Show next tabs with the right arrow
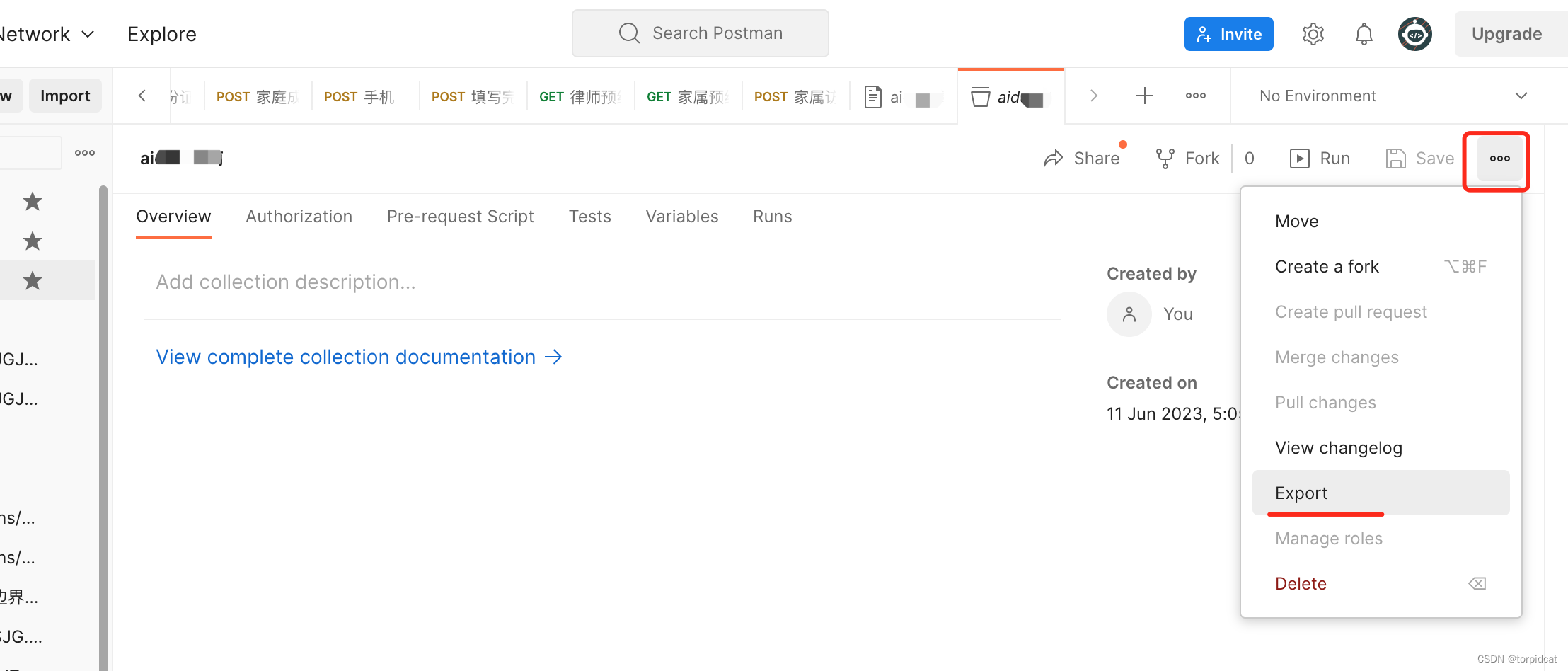1568x671 pixels. pyautogui.click(x=1093, y=96)
